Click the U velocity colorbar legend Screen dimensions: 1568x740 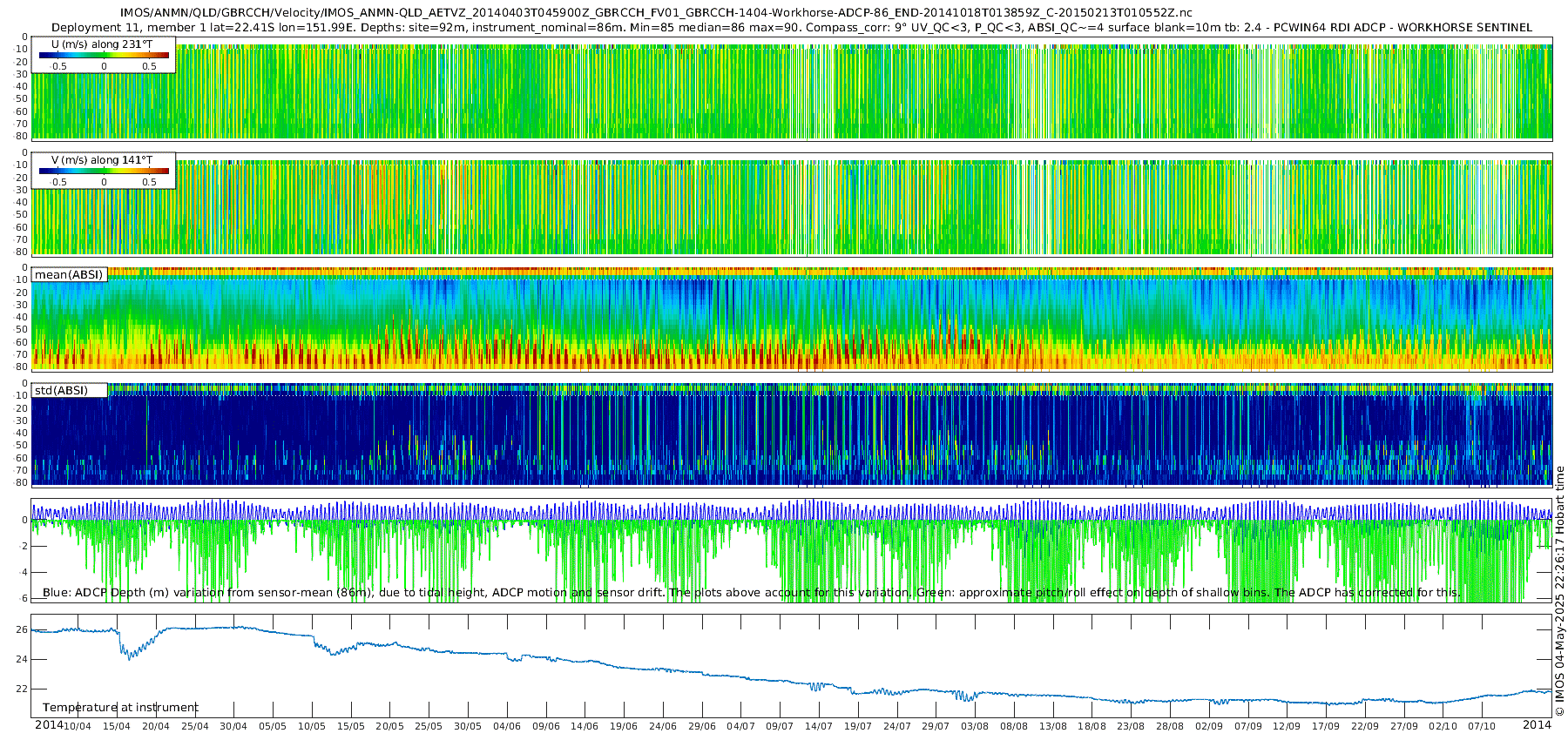click(x=104, y=56)
